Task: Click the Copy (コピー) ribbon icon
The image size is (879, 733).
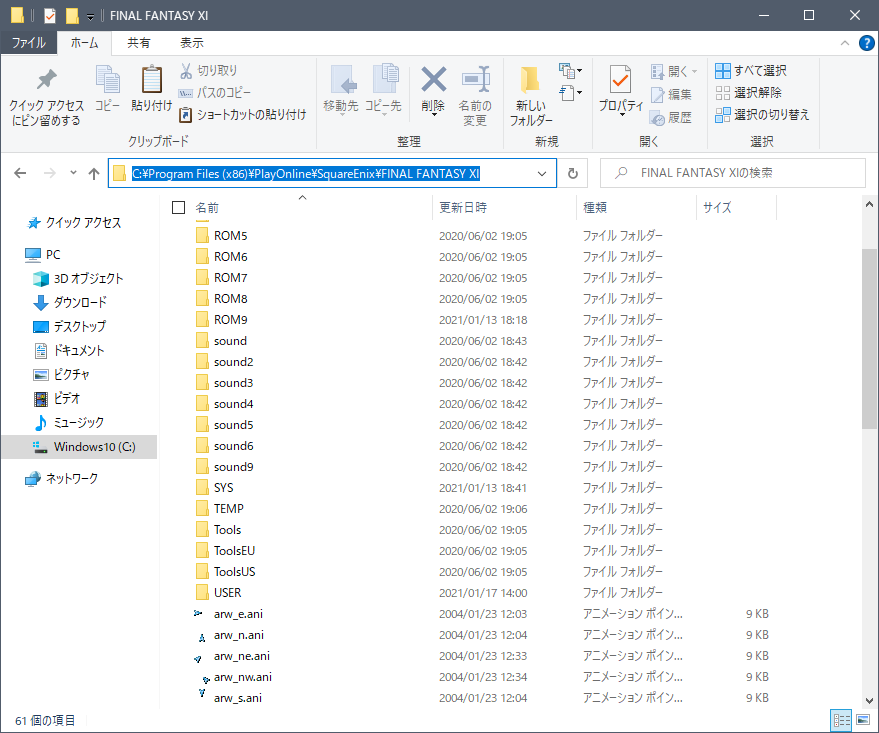Action: (x=107, y=88)
